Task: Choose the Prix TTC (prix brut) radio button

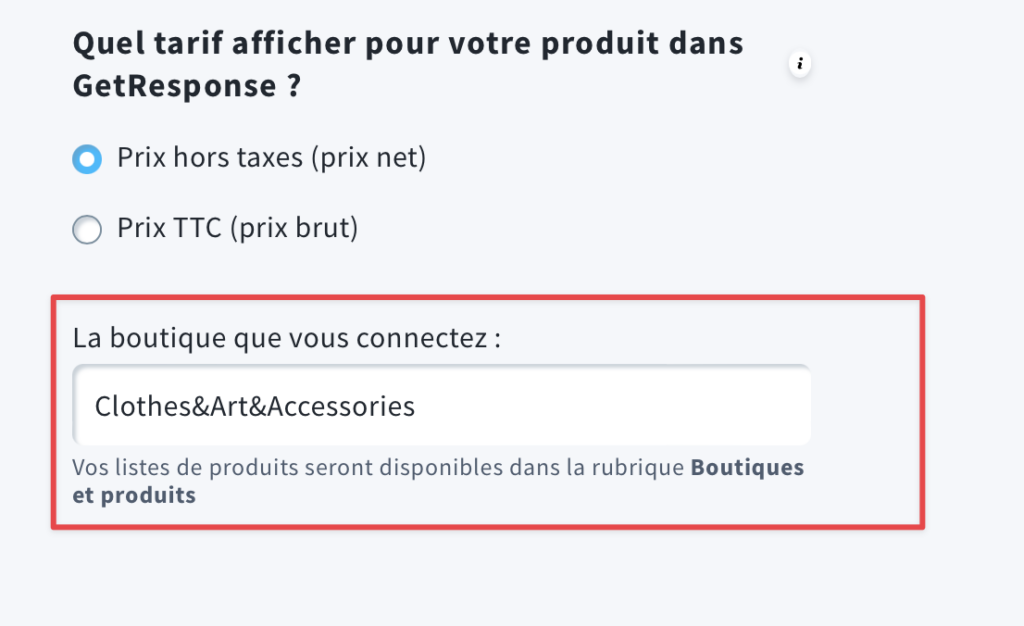Action: tap(87, 229)
